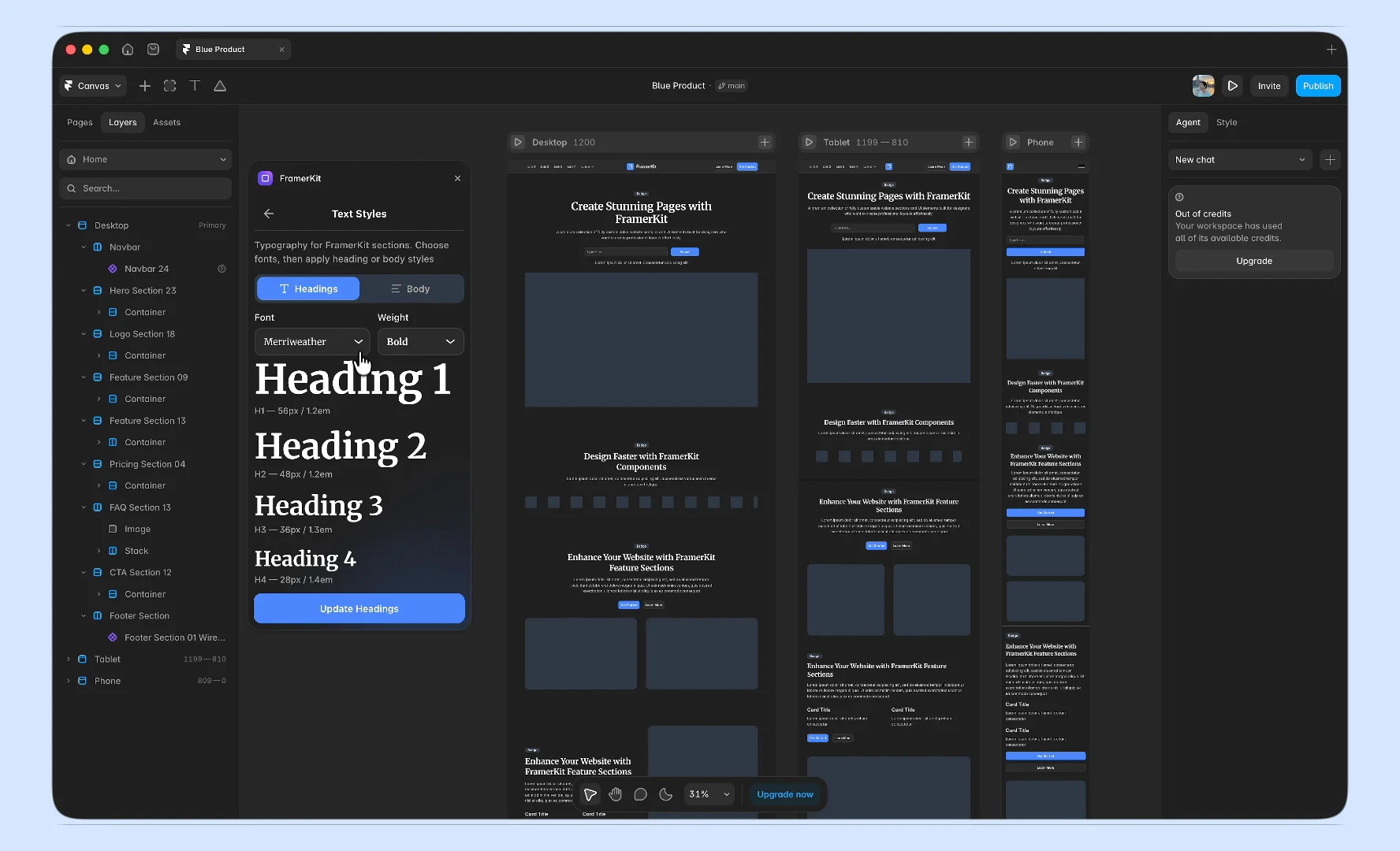The image size is (1400, 851).
Task: Switch text styles to Headings
Action: [x=308, y=289]
